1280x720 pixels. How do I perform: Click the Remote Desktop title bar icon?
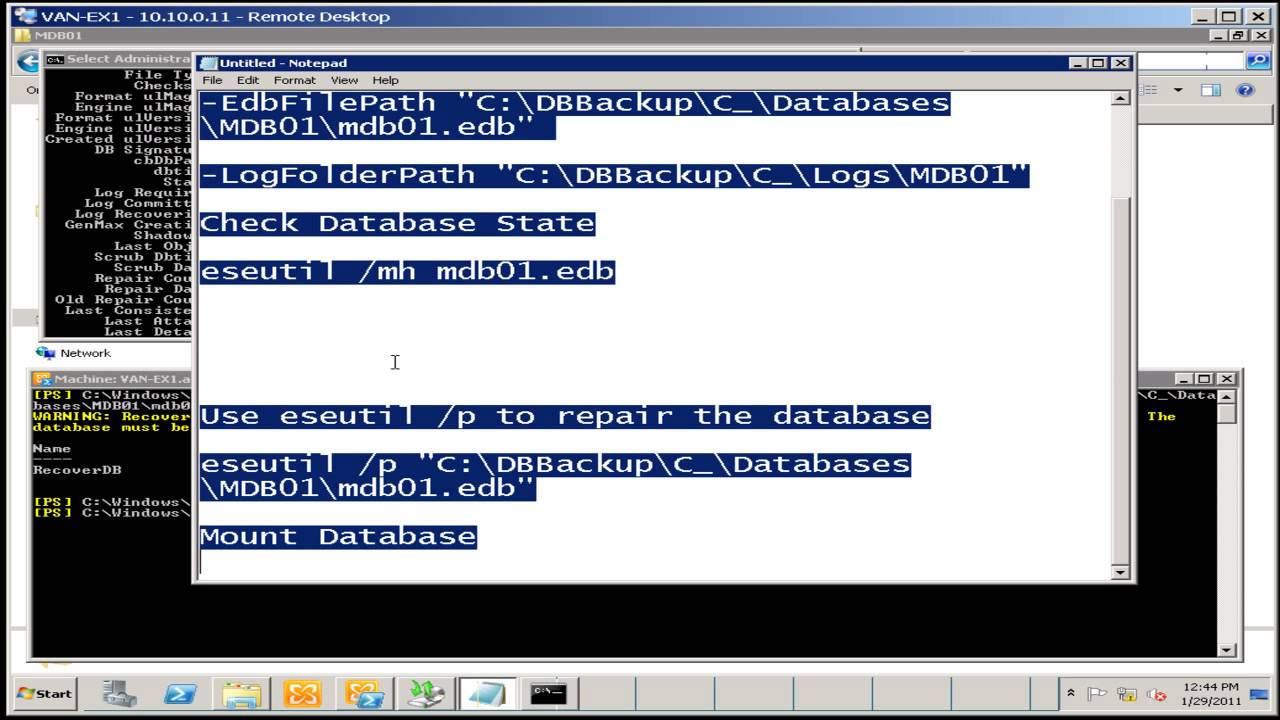click(x=24, y=16)
